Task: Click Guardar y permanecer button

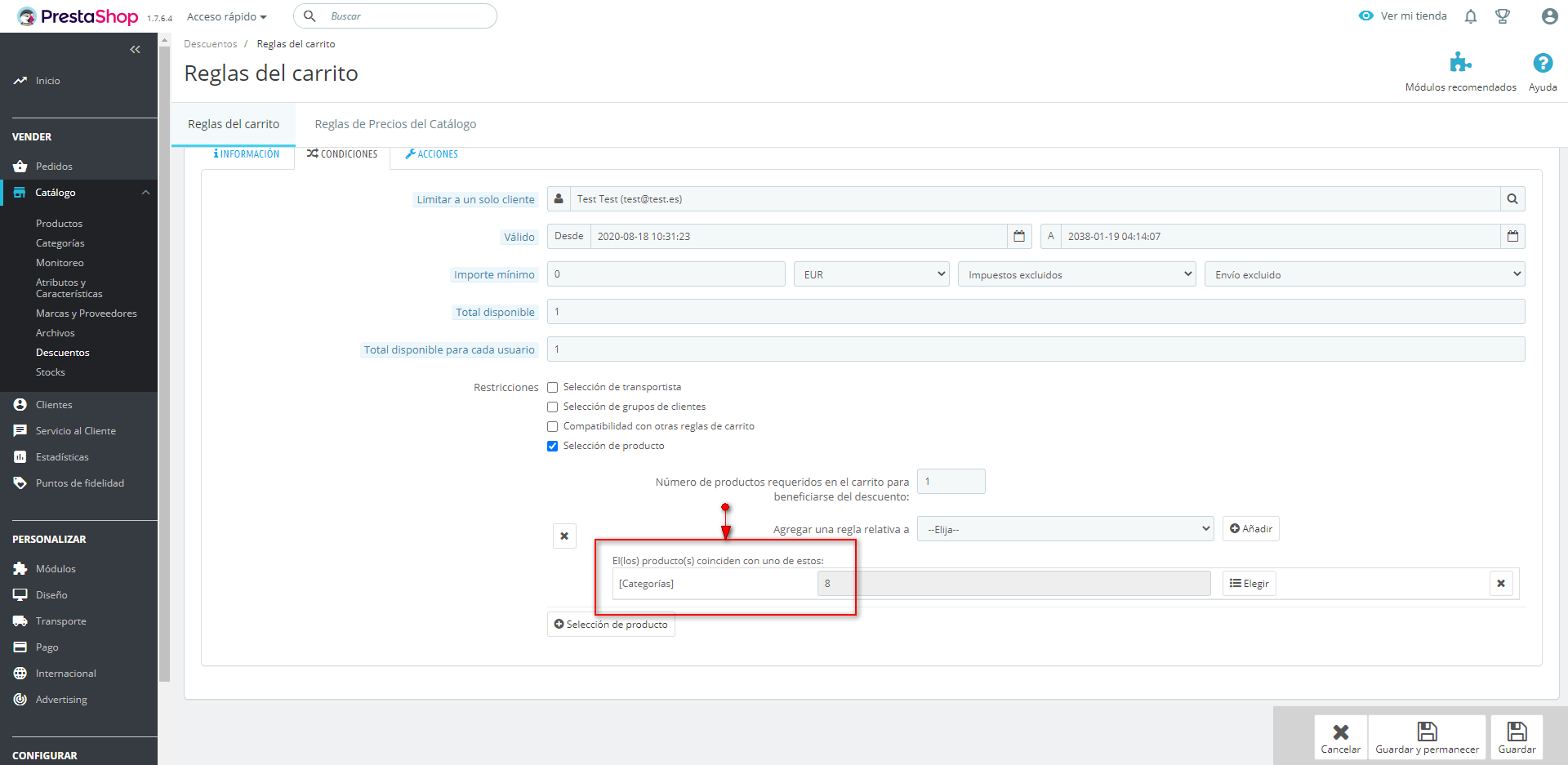Action: pos(1428,738)
